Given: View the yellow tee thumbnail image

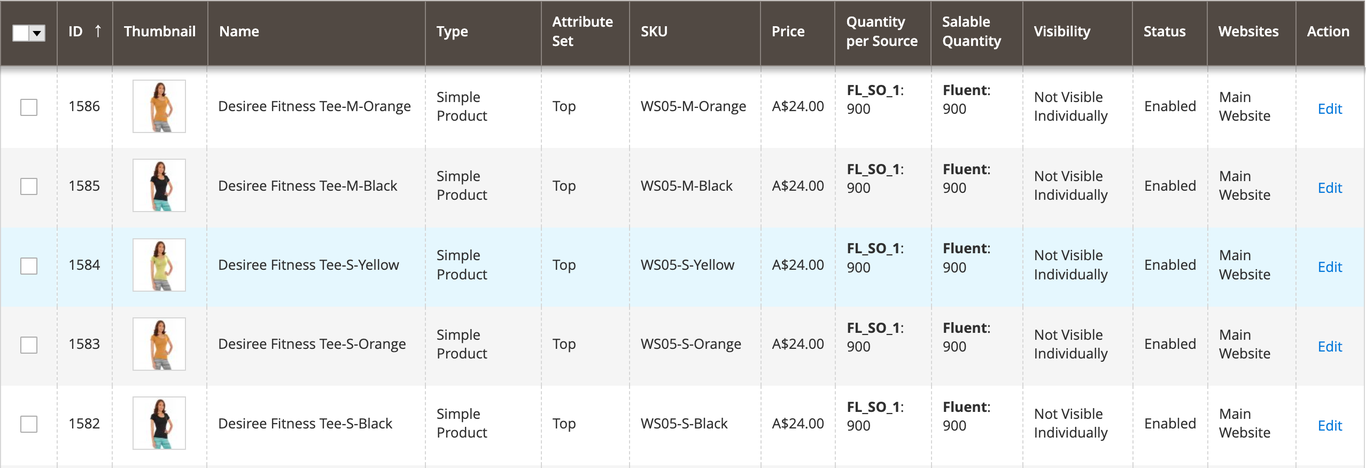Looking at the screenshot, I should coord(159,265).
